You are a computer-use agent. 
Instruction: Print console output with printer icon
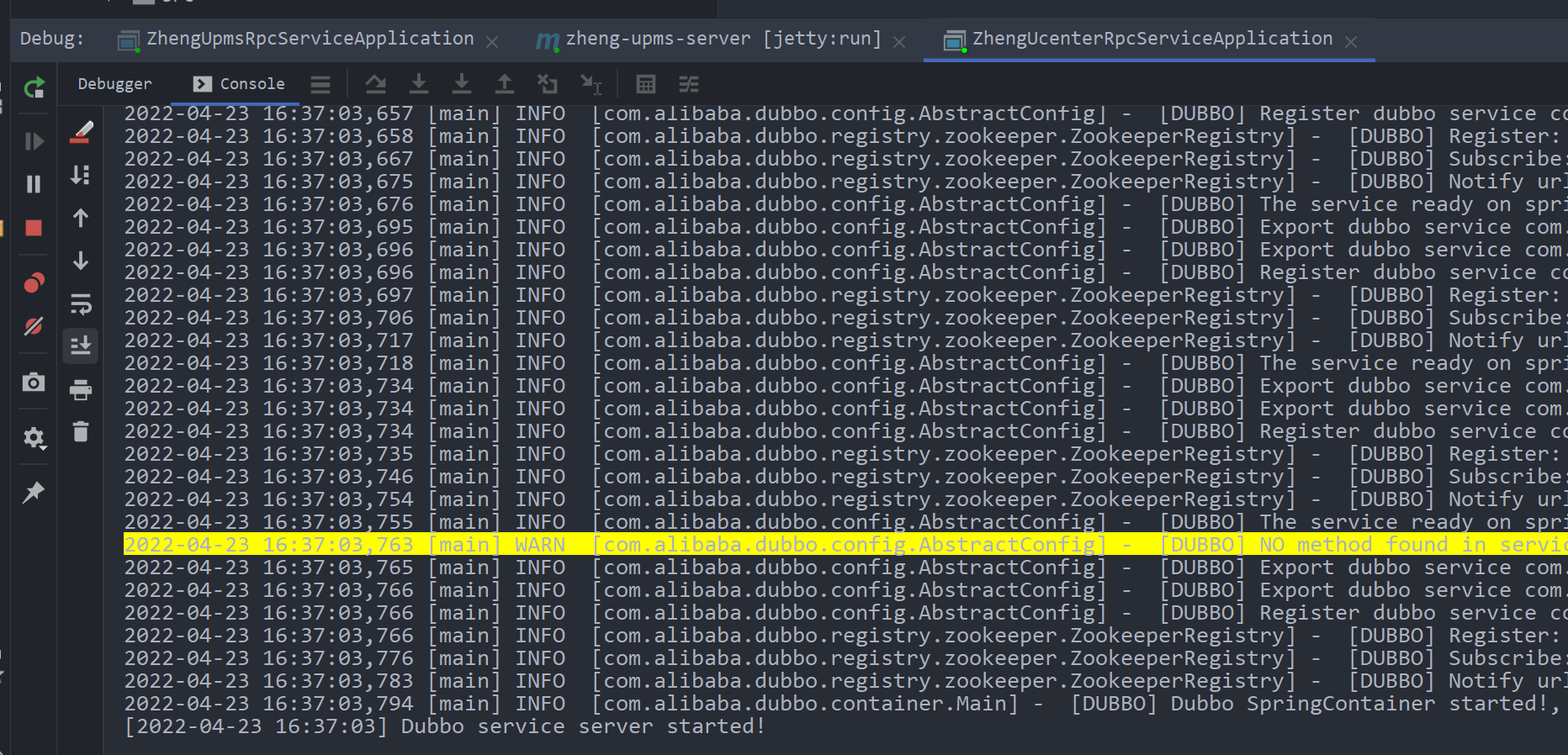pyautogui.click(x=81, y=389)
